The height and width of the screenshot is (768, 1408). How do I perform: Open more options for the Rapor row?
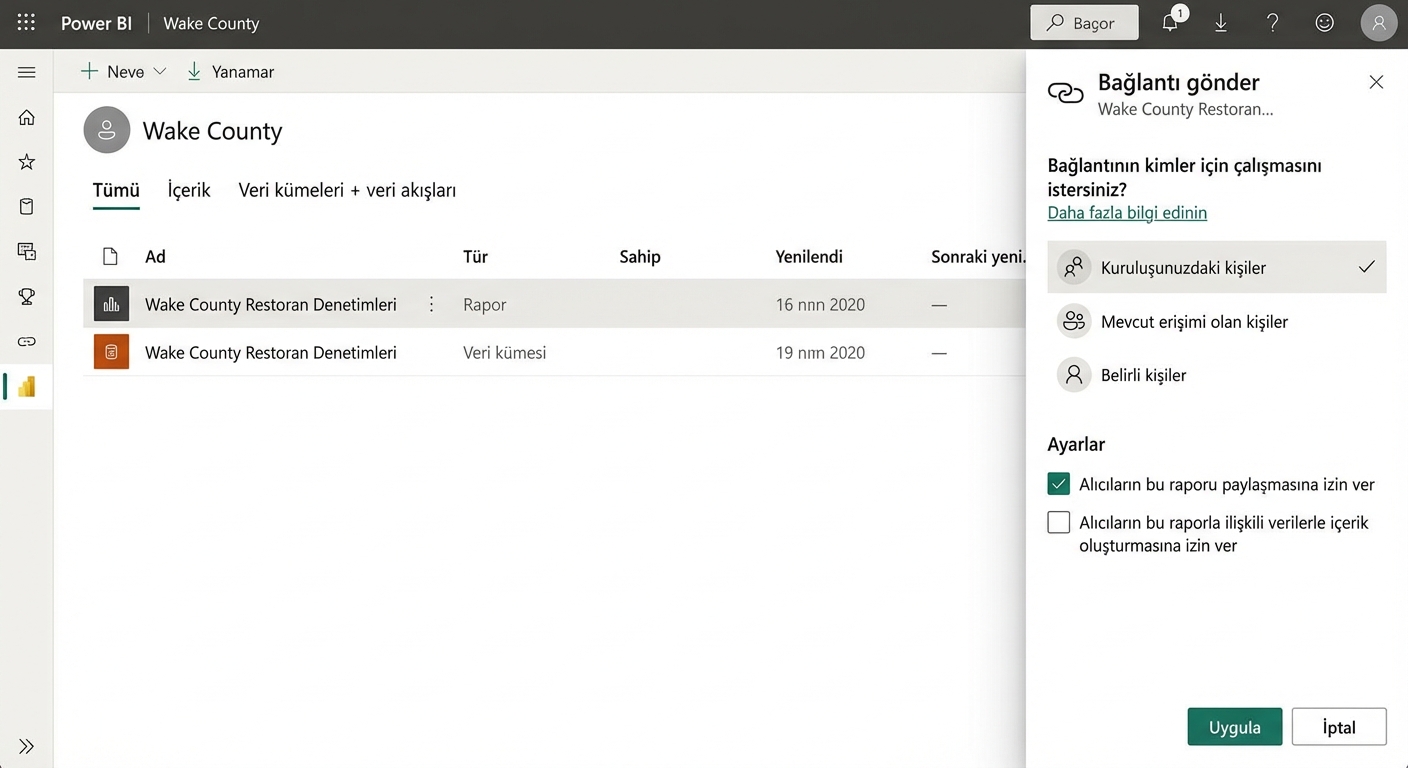point(431,304)
